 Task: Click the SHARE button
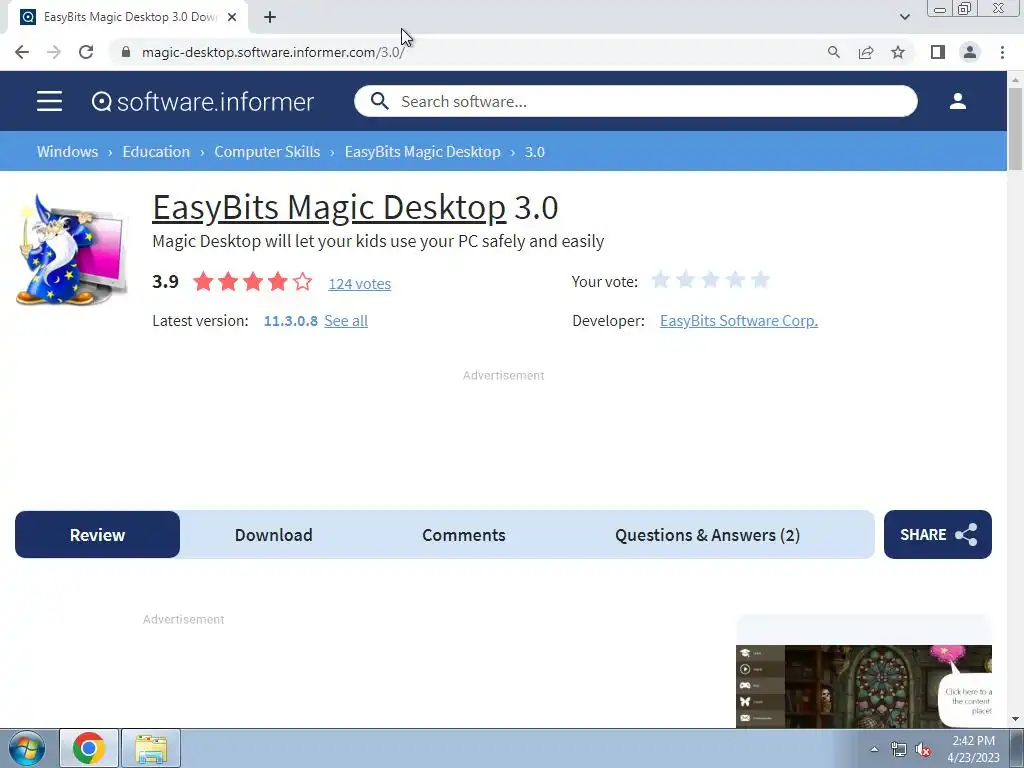938,535
